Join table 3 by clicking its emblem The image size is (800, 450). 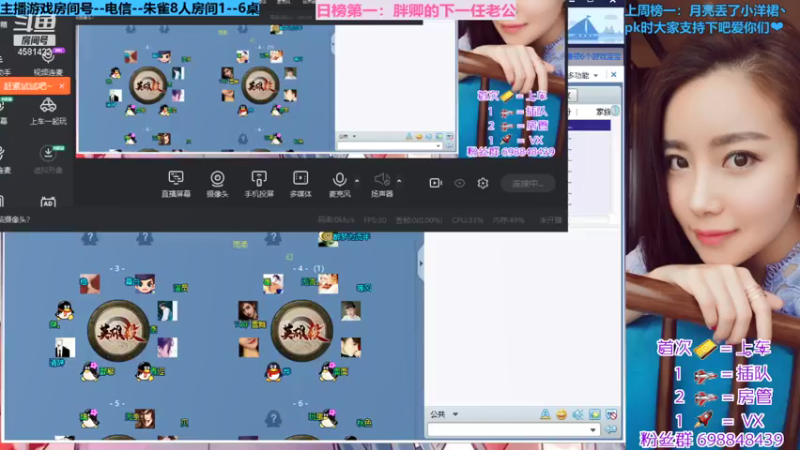tap(118, 331)
